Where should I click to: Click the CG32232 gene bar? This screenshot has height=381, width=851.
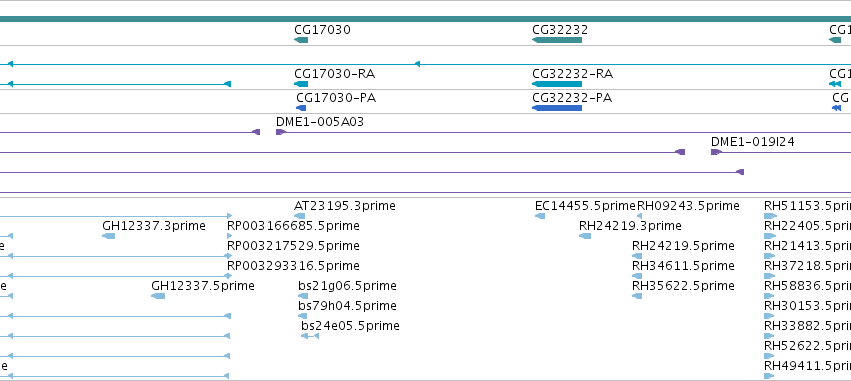pos(557,40)
